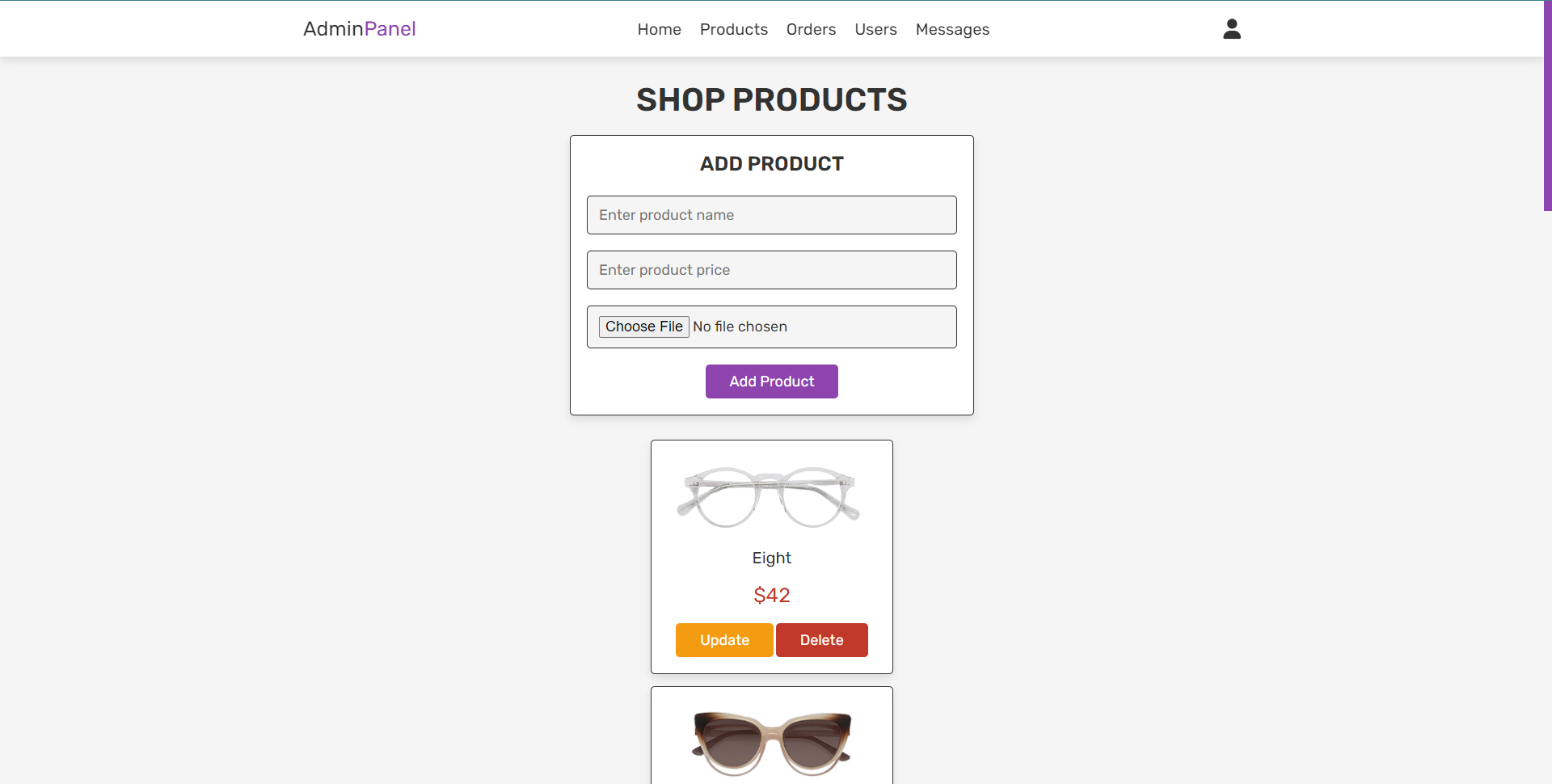Click the AdminPanel logo

coord(358,28)
